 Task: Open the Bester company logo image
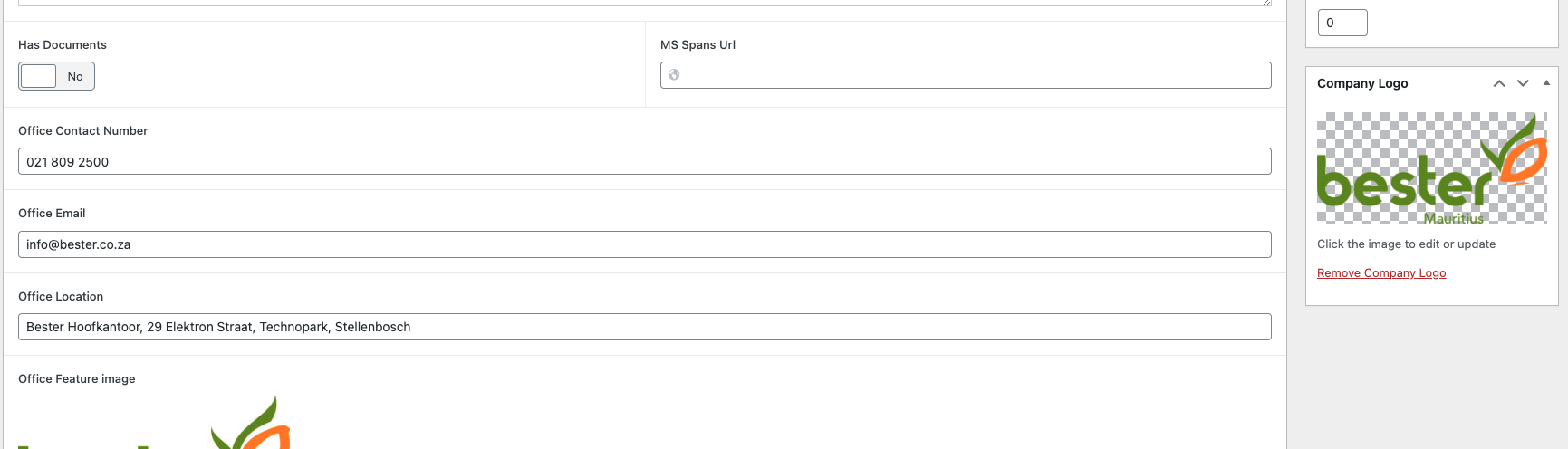(1431, 168)
